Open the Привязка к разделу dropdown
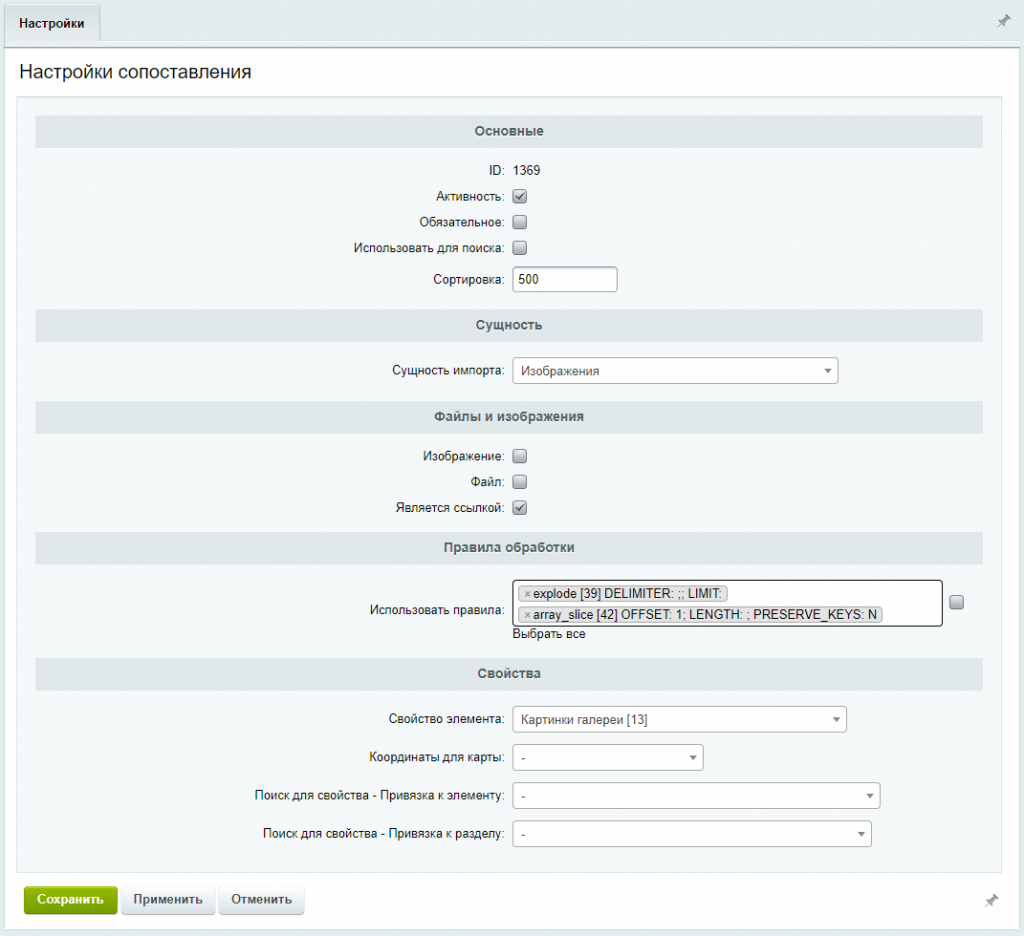 click(x=692, y=833)
